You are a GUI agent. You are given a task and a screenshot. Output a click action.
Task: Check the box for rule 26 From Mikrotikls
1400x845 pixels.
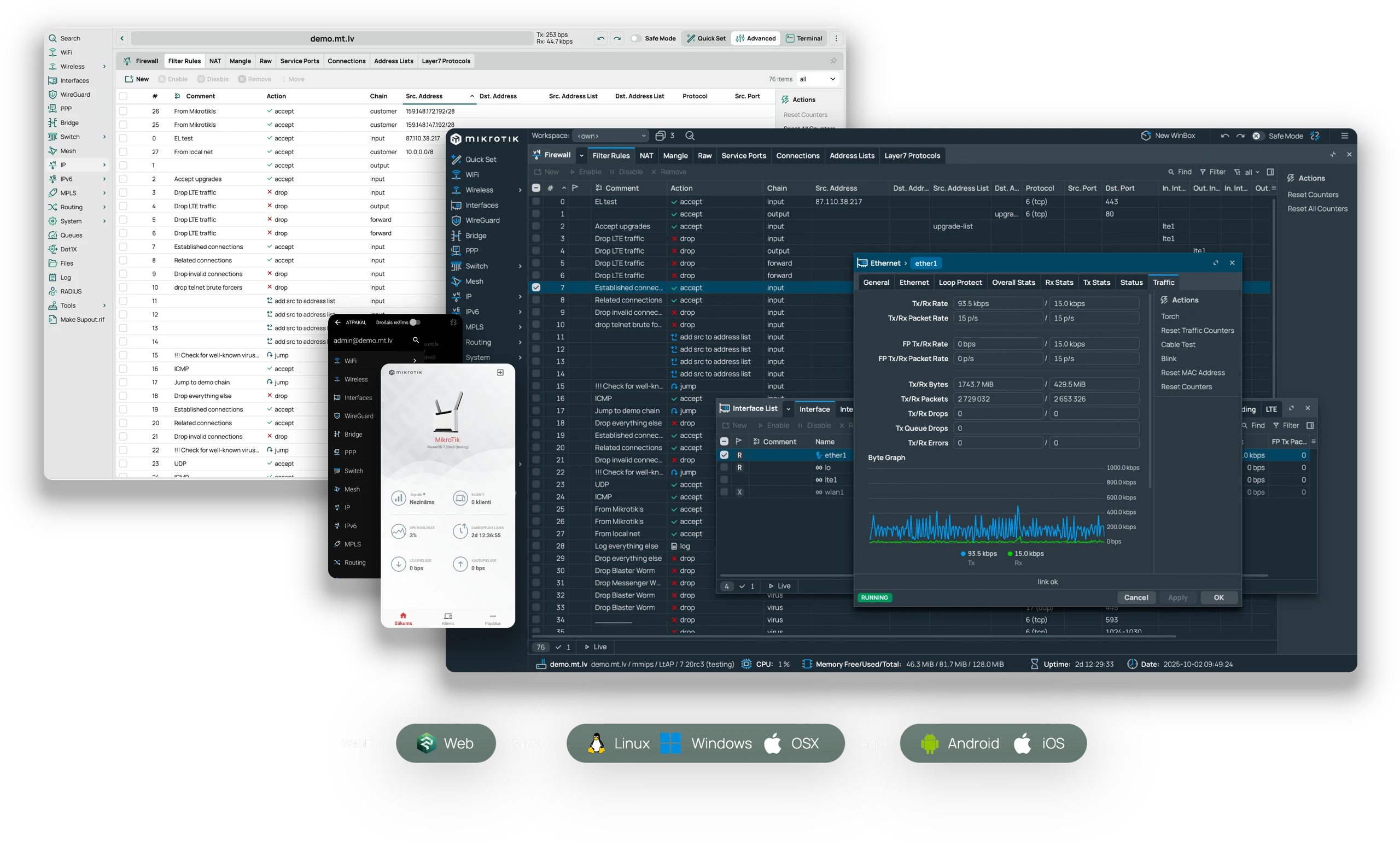point(122,112)
